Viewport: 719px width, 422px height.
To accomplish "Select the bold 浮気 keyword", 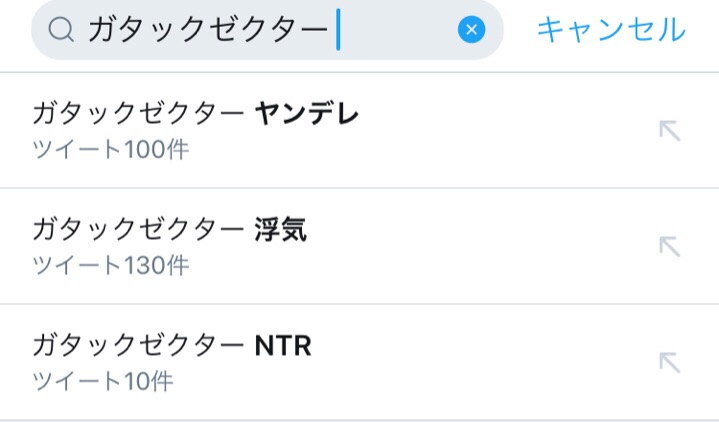I will (280, 231).
